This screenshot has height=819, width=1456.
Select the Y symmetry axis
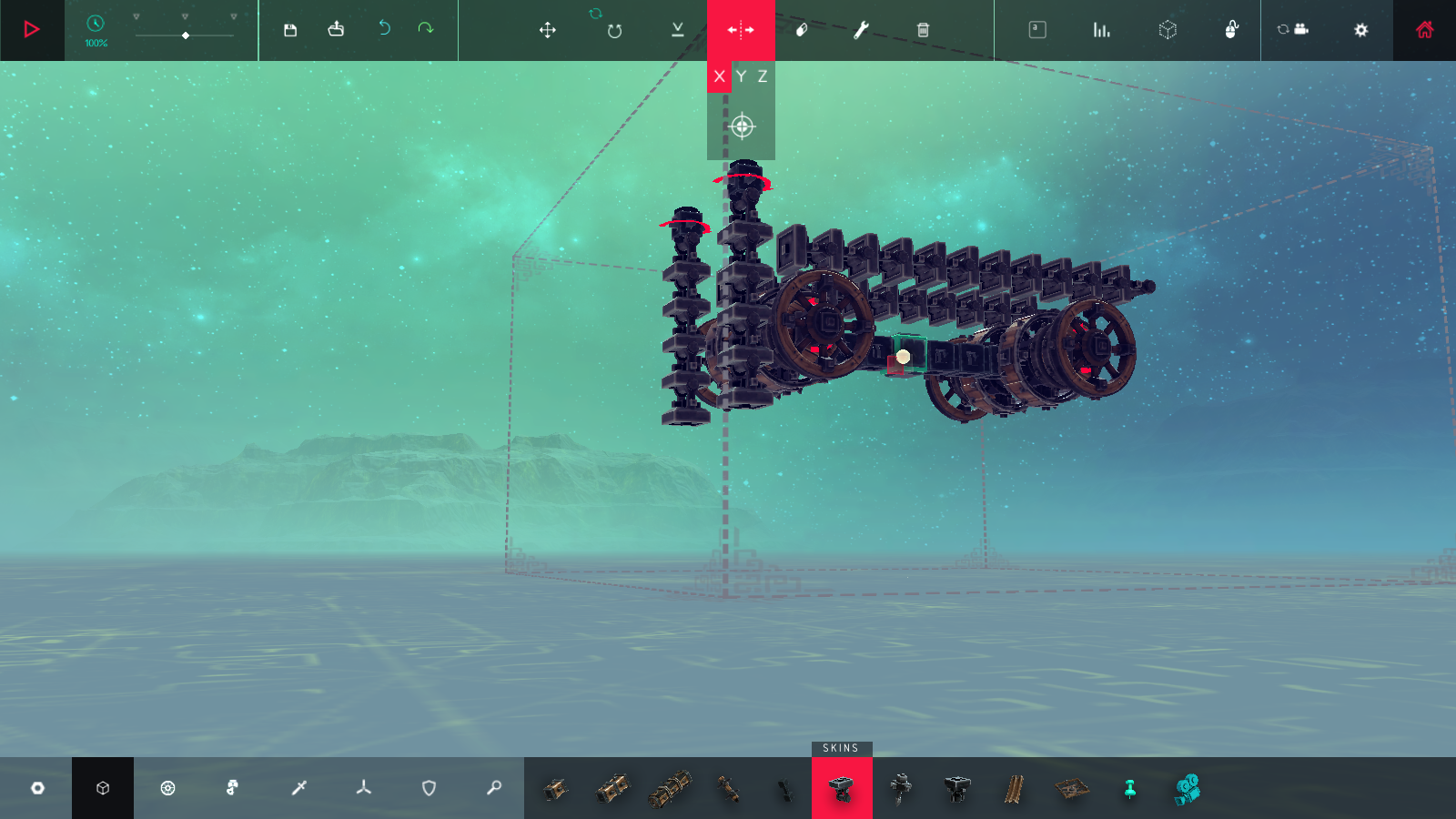tap(742, 76)
